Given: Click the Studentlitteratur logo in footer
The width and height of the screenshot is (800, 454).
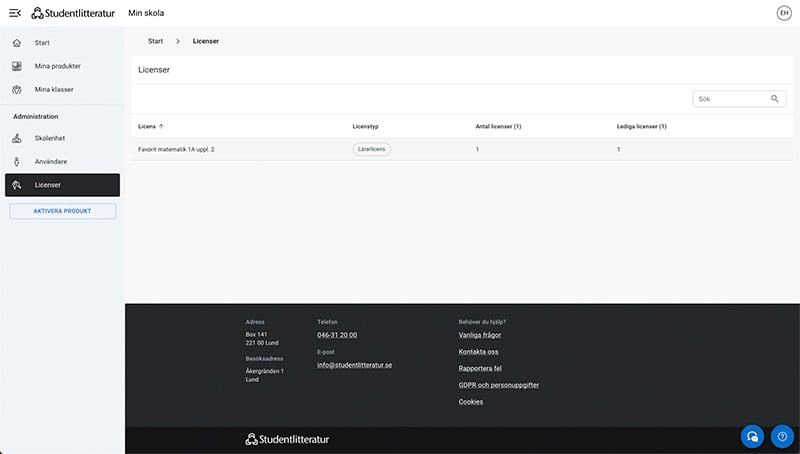Looking at the screenshot, I should 287,439.
